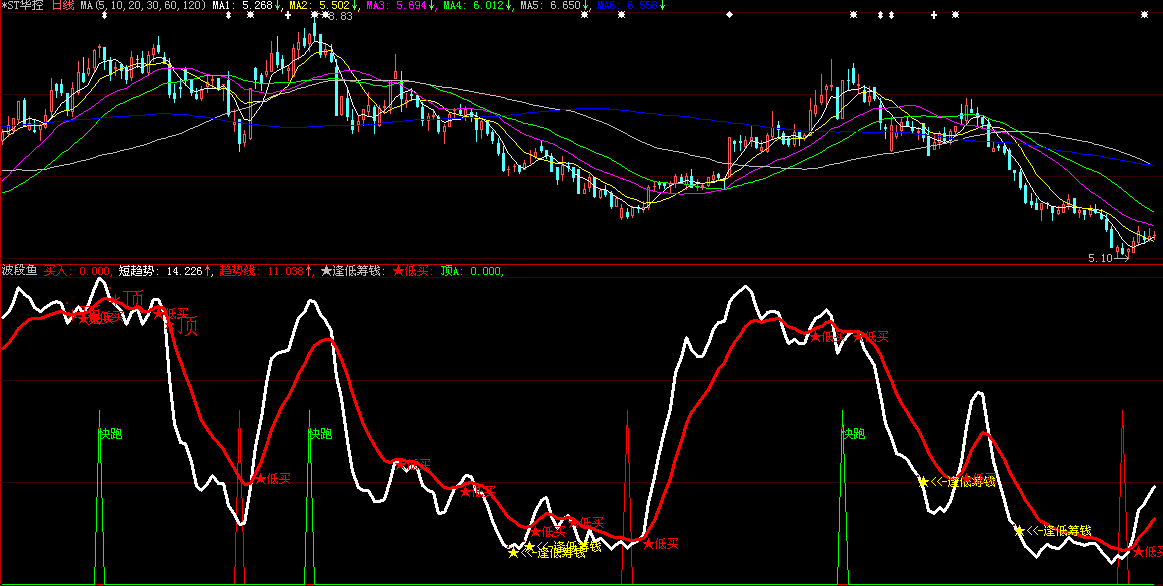Select the 日线 period label
This screenshot has width=1163, height=586.
point(63,6)
